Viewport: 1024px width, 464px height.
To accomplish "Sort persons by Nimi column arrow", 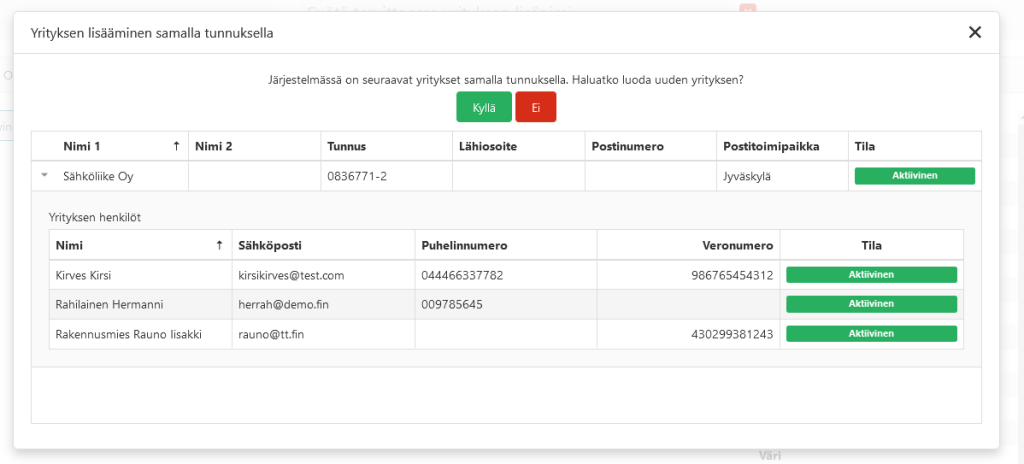I will tap(219, 245).
